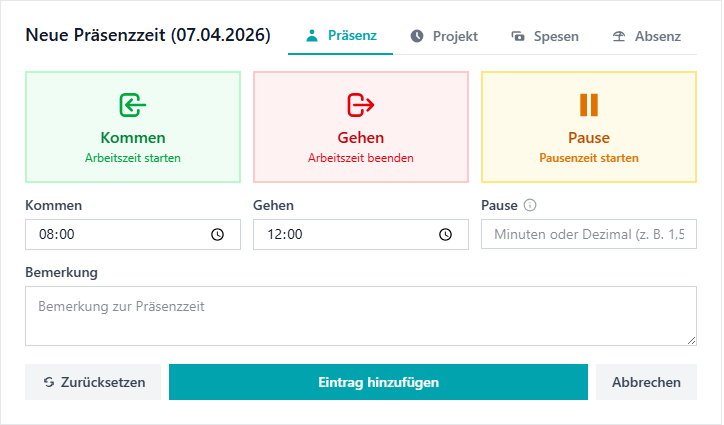The height and width of the screenshot is (425, 724).
Task: Click the person icon in Präsenz tab
Action: (312, 36)
